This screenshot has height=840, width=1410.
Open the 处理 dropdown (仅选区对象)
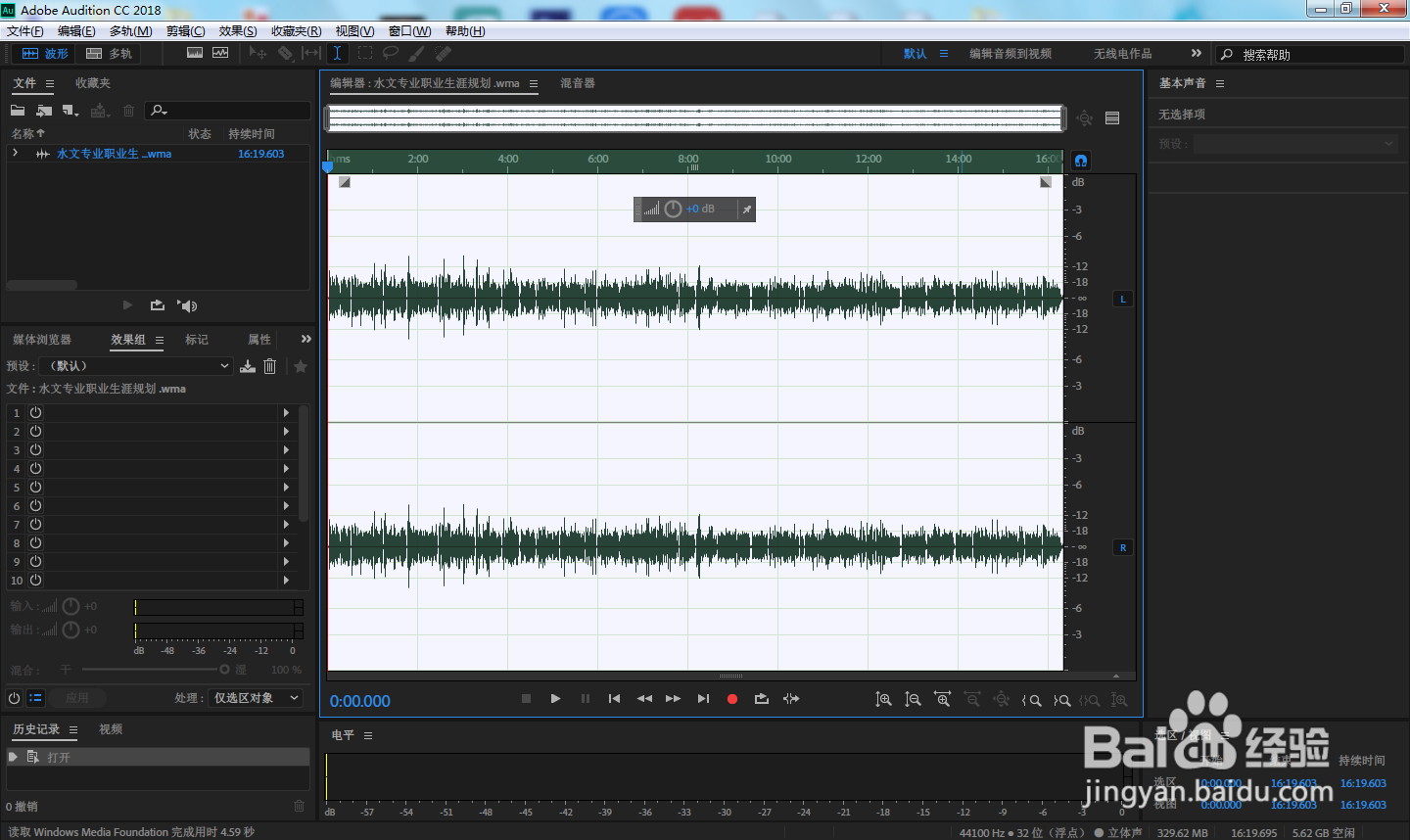coord(256,698)
